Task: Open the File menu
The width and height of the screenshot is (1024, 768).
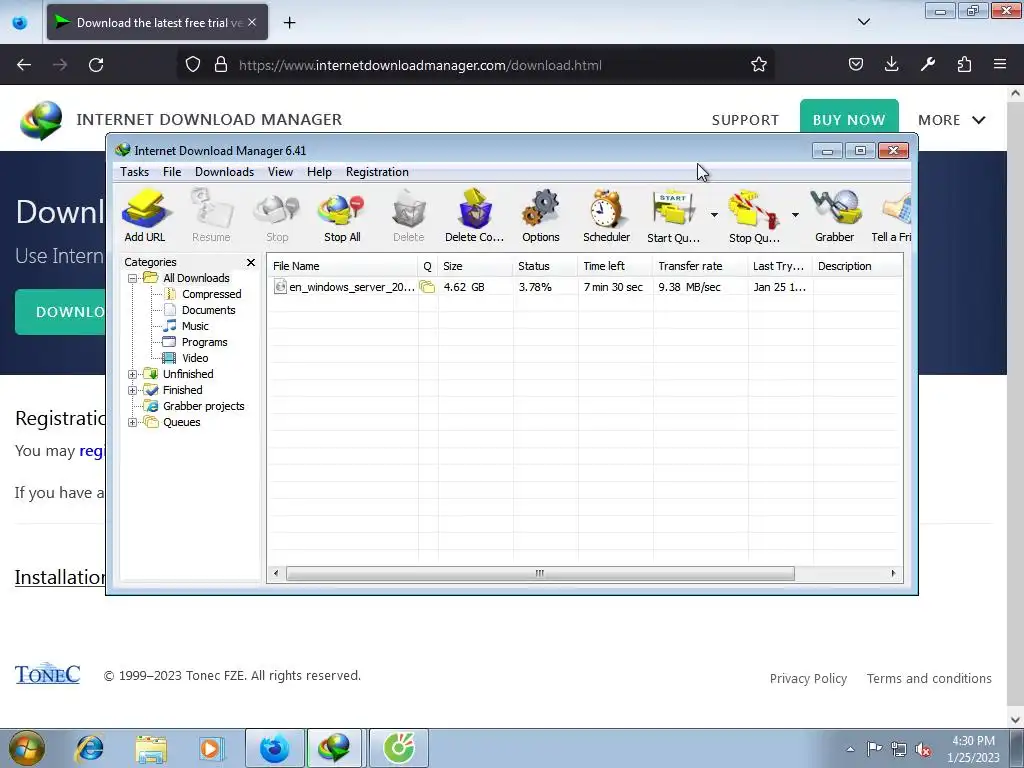Action: [172, 172]
